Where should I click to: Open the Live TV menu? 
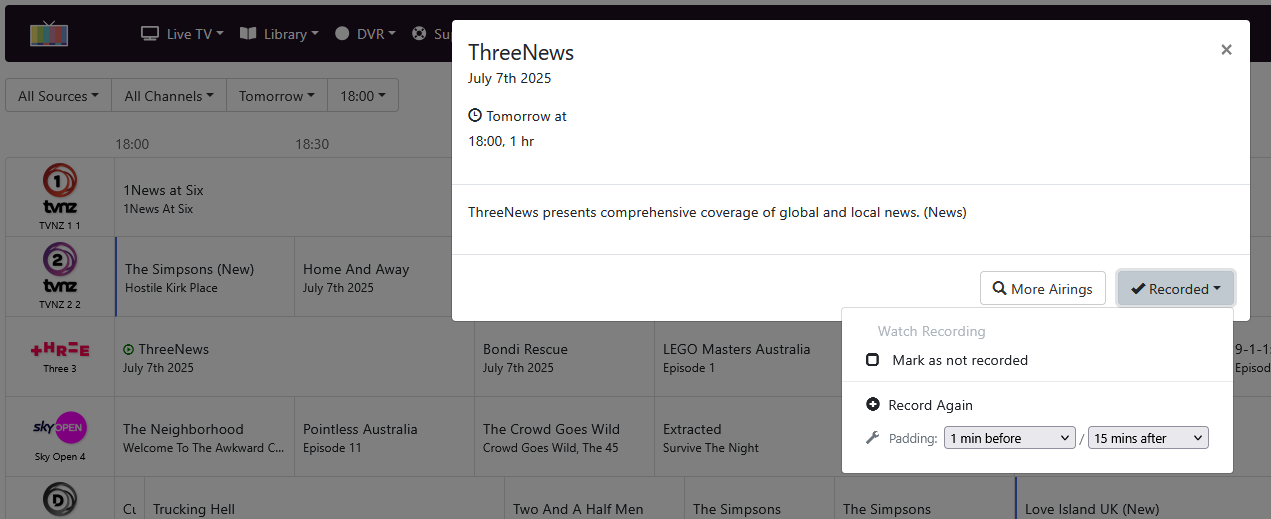[182, 34]
